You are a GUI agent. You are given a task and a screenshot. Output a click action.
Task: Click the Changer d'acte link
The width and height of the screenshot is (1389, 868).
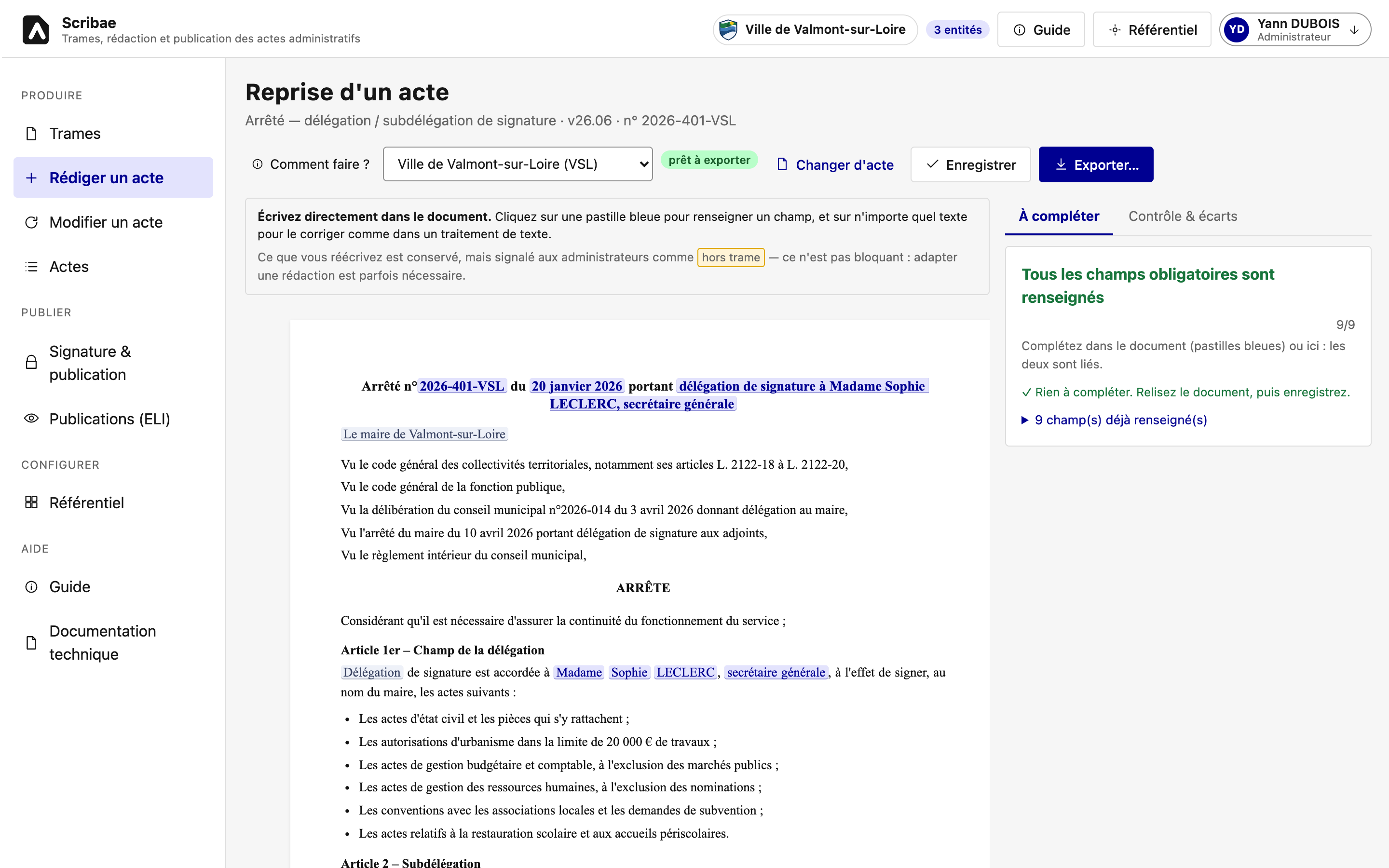(x=835, y=164)
